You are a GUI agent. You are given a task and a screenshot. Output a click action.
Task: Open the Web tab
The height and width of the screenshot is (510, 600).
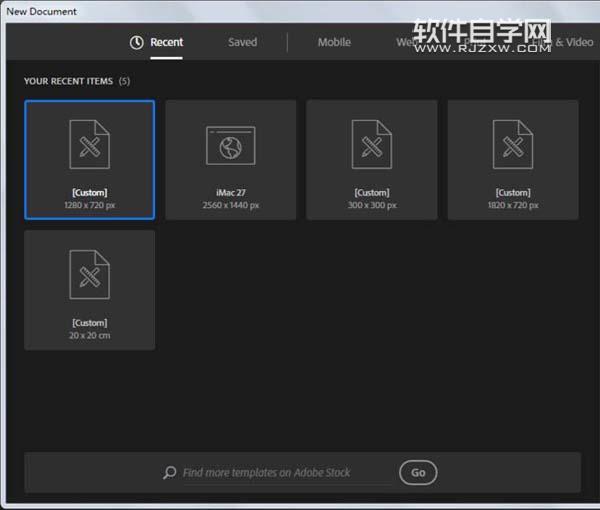[x=405, y=42]
